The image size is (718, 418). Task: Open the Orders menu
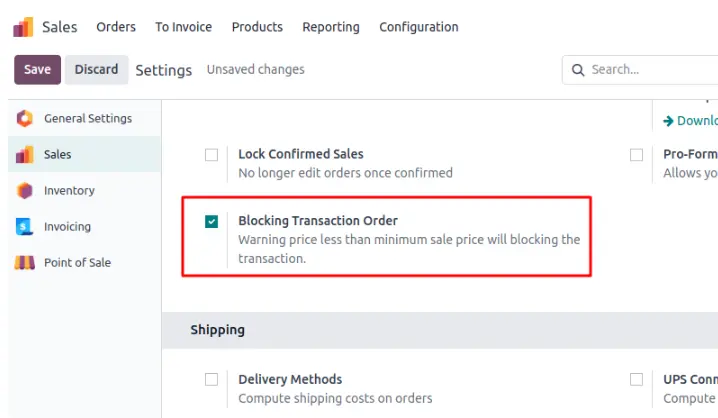[116, 27]
